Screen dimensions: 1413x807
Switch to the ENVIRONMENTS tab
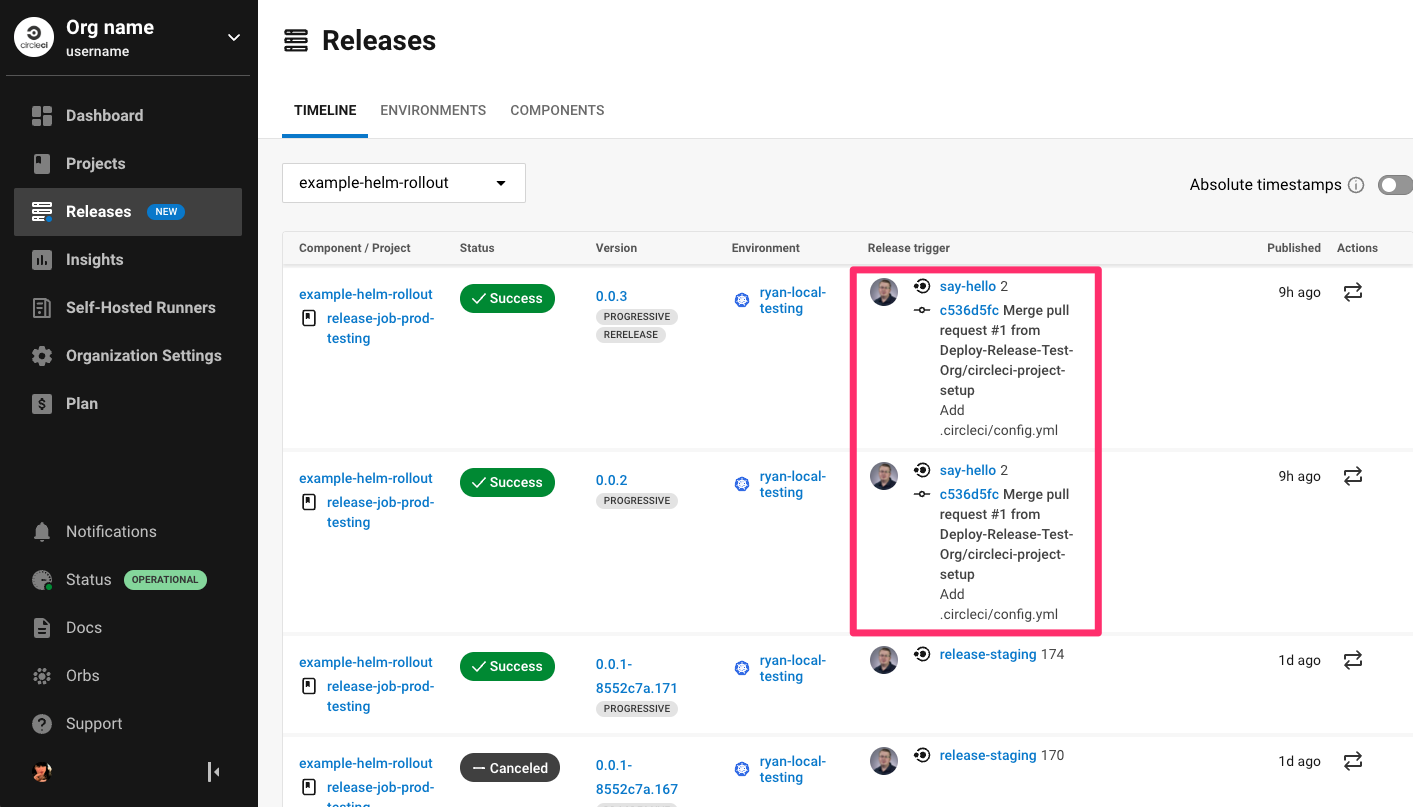[x=433, y=111]
